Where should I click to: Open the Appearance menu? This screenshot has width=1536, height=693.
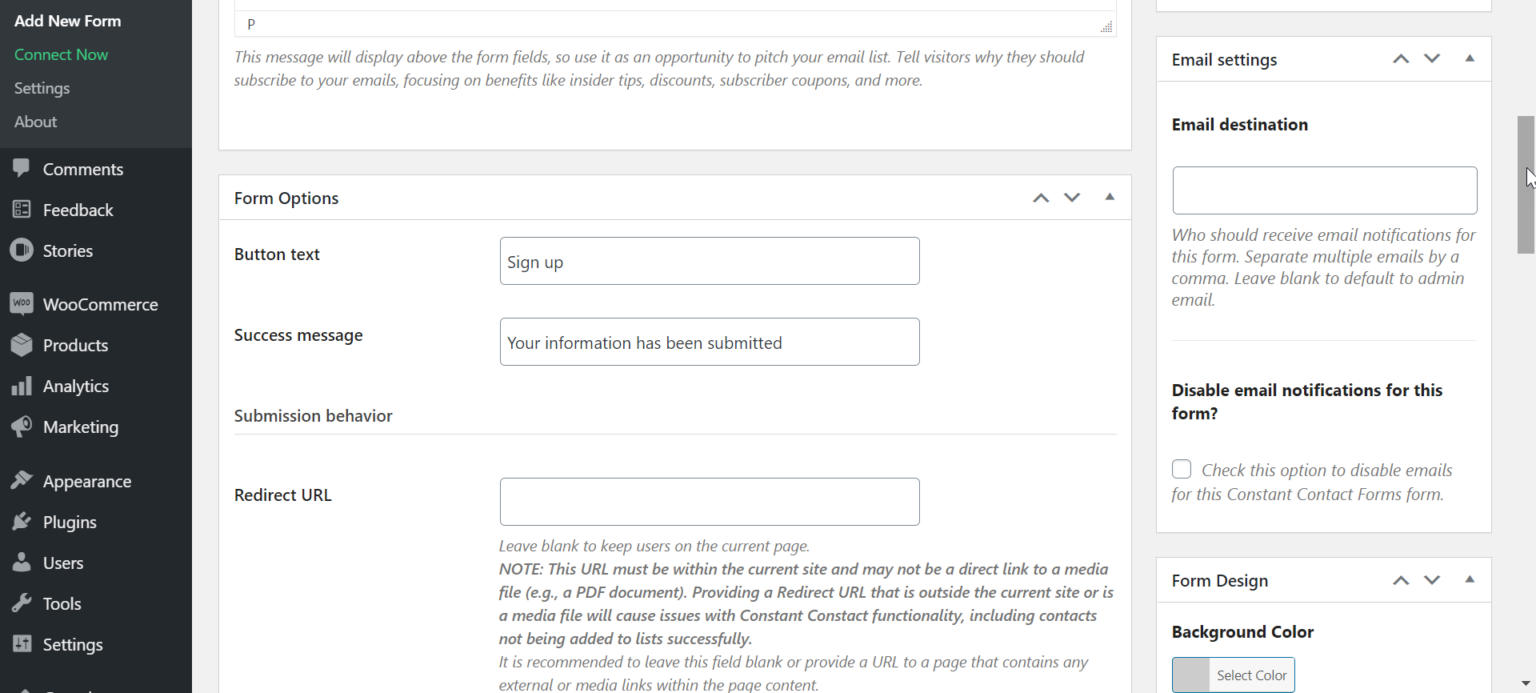[86, 480]
